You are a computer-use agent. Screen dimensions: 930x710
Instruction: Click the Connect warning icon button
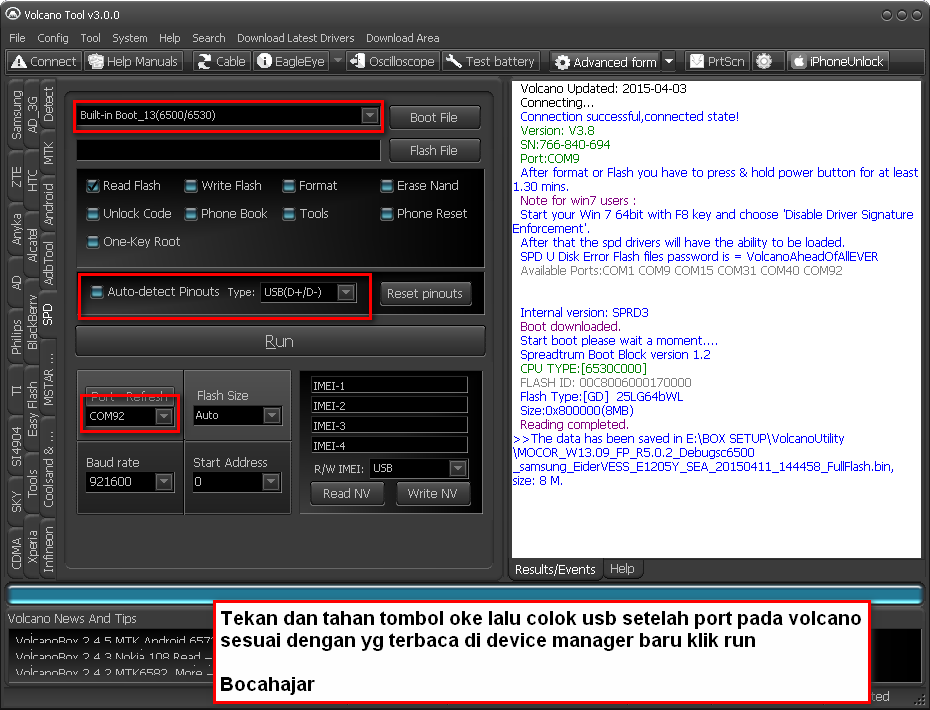point(44,61)
